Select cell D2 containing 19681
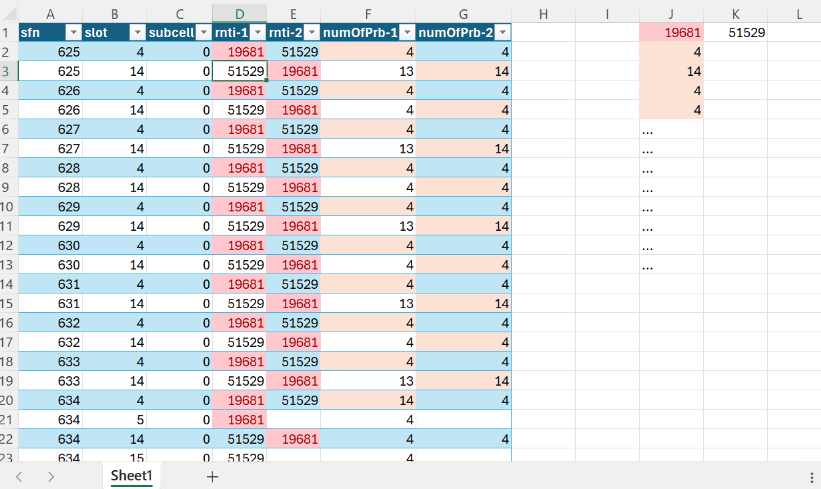821x489 pixels. 239,52
